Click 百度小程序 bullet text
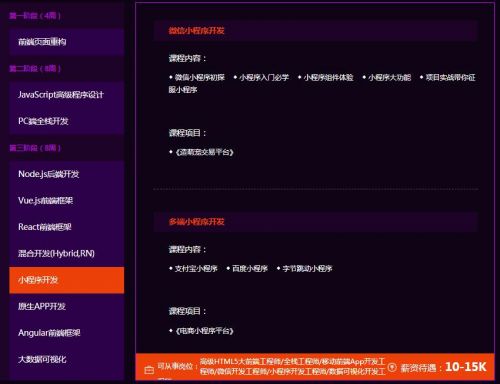This screenshot has height=384, width=500. 250,269
